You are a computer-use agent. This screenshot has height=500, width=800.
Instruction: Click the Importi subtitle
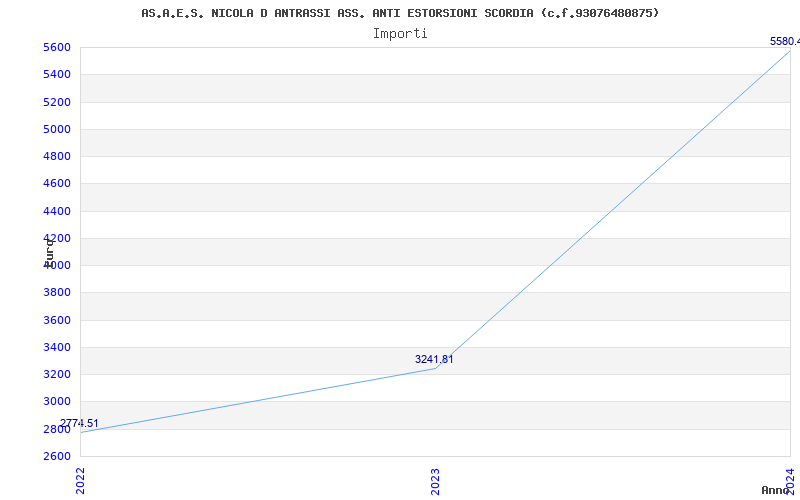400,34
